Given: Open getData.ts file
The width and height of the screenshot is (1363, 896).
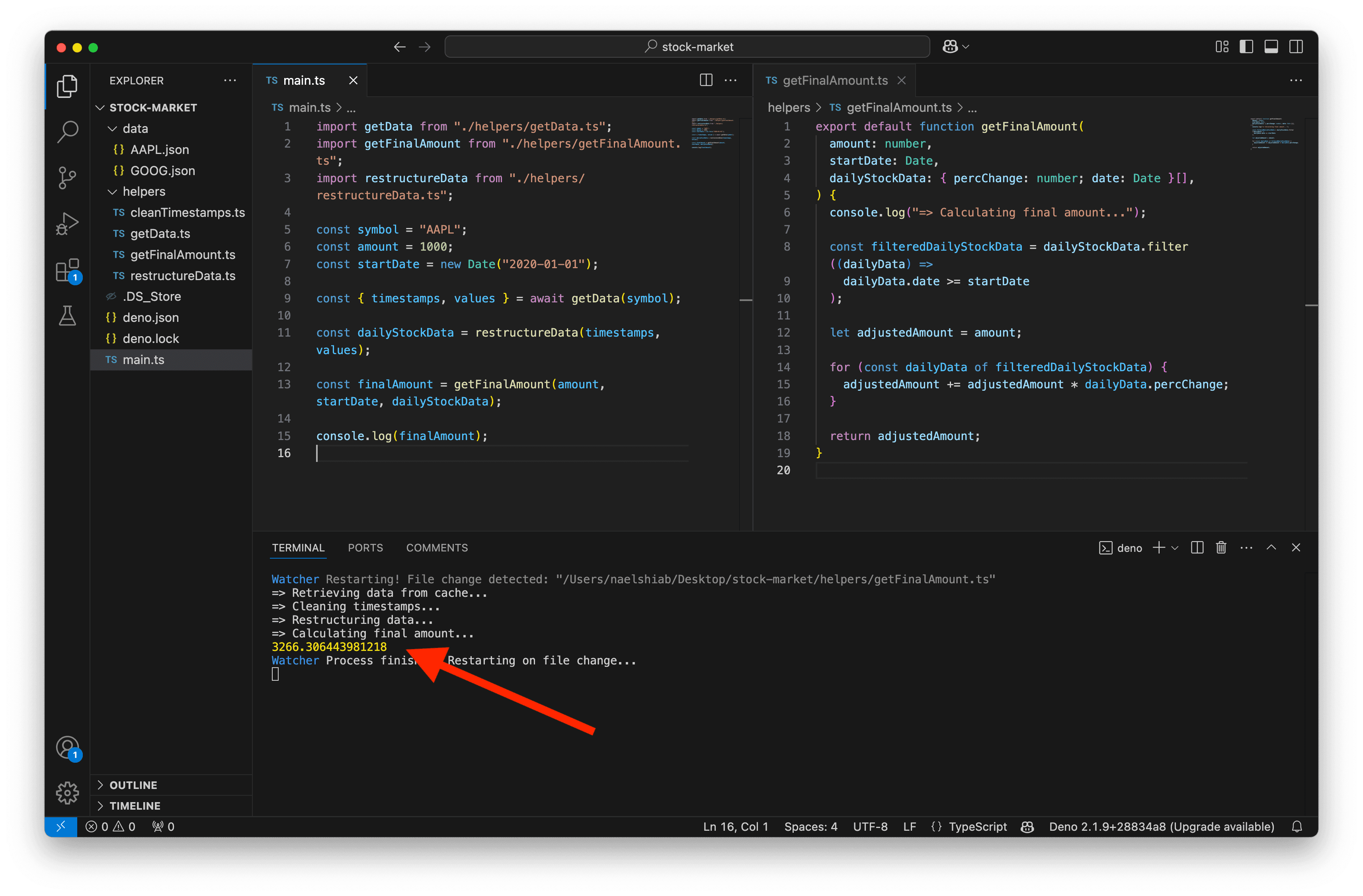Looking at the screenshot, I should click(171, 234).
